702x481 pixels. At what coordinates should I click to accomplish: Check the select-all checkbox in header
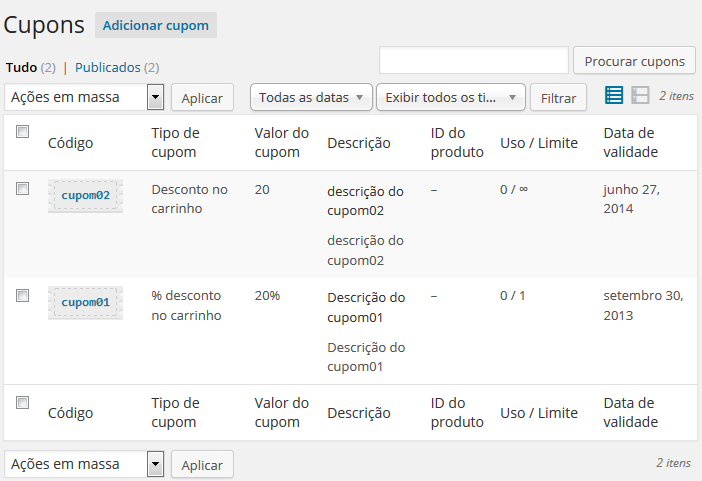click(x=23, y=132)
